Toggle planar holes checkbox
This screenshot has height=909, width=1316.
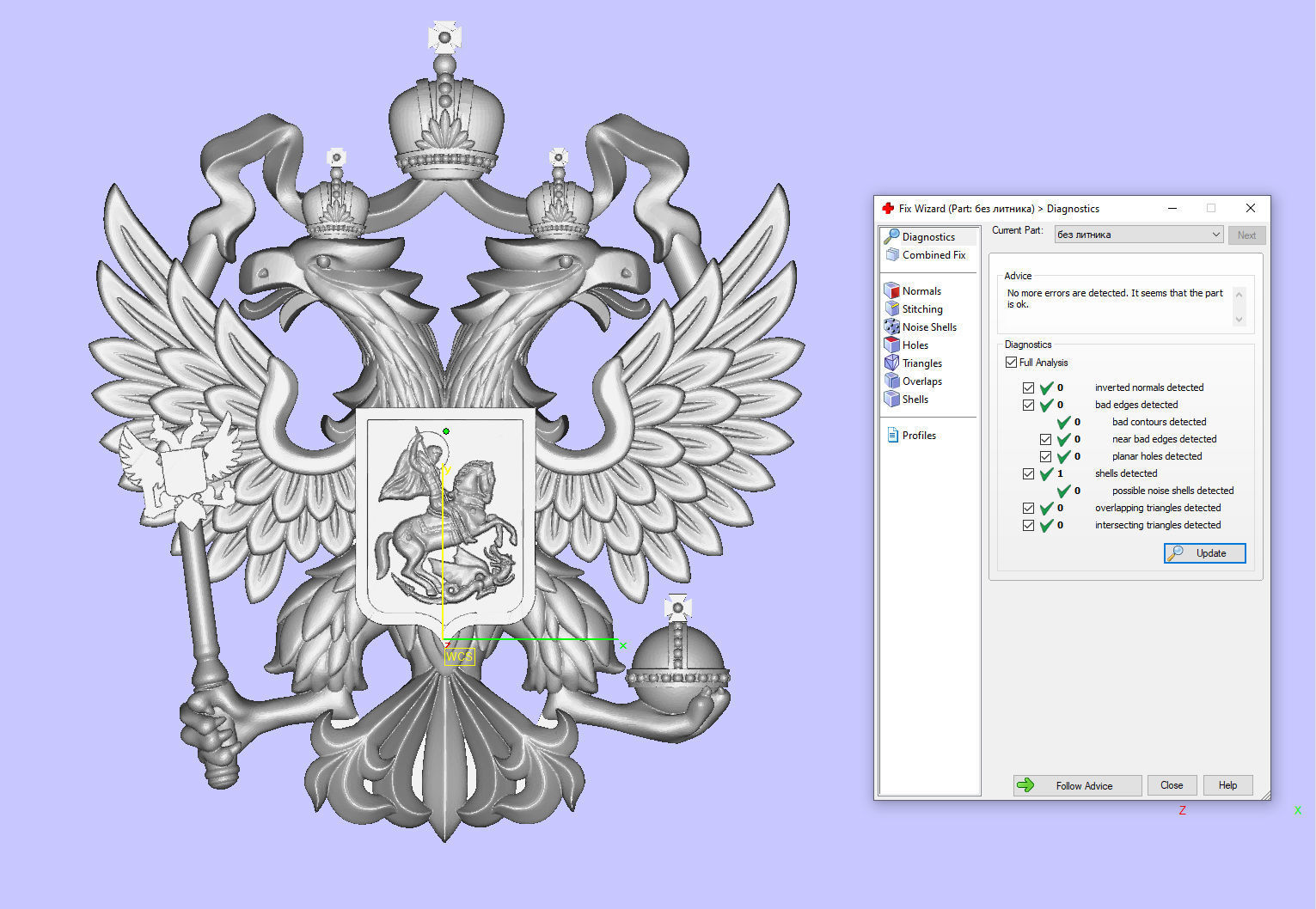point(1045,456)
